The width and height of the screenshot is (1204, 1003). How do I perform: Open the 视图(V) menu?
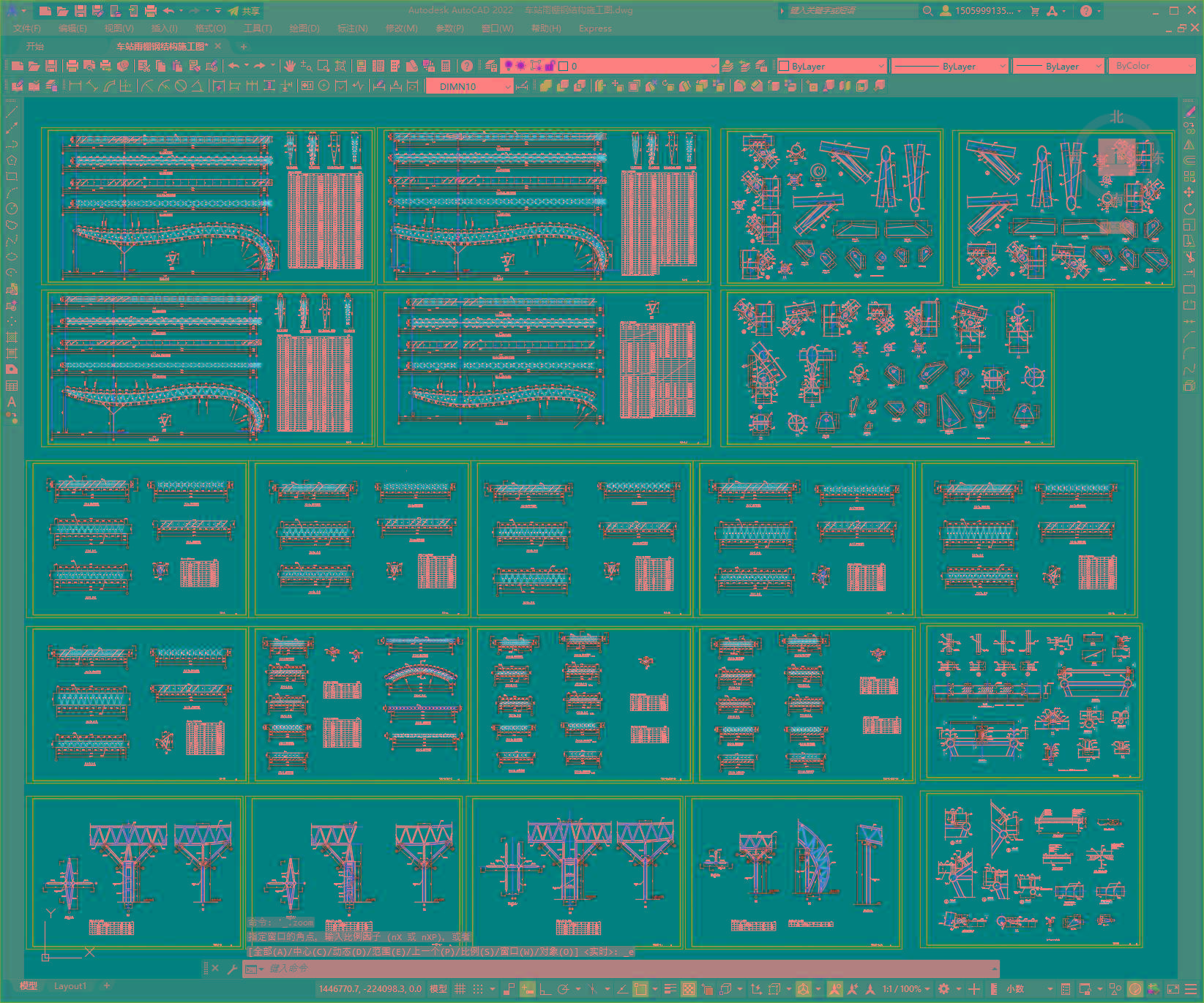coord(119,29)
